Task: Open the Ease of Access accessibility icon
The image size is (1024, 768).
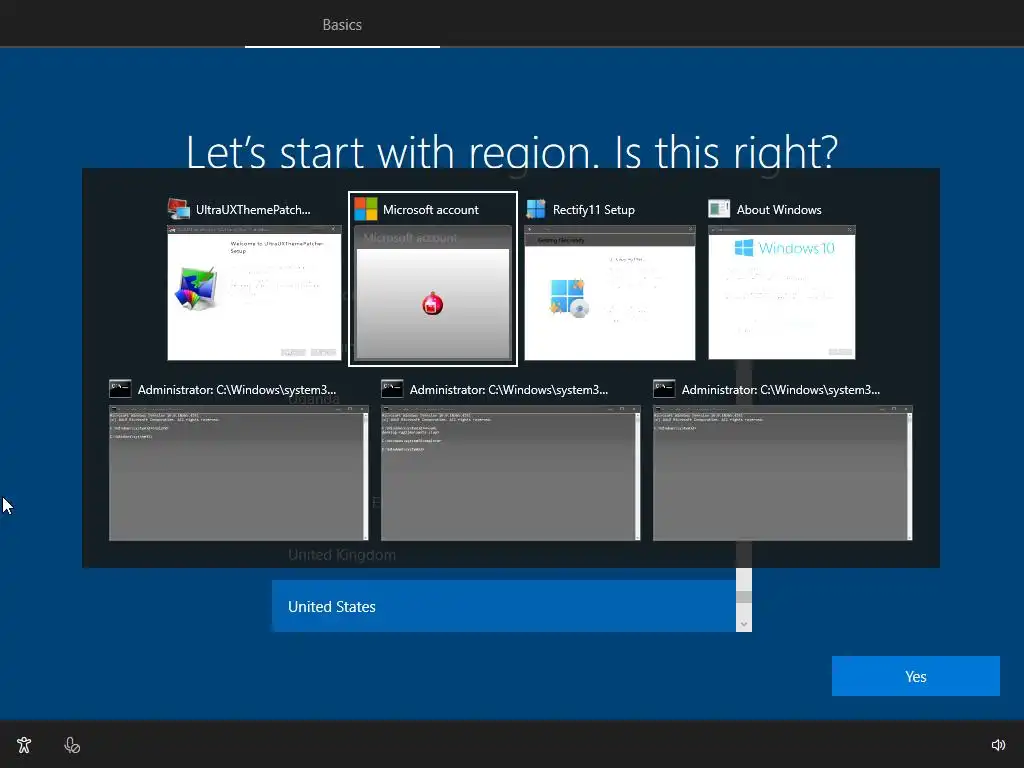Action: 24,745
